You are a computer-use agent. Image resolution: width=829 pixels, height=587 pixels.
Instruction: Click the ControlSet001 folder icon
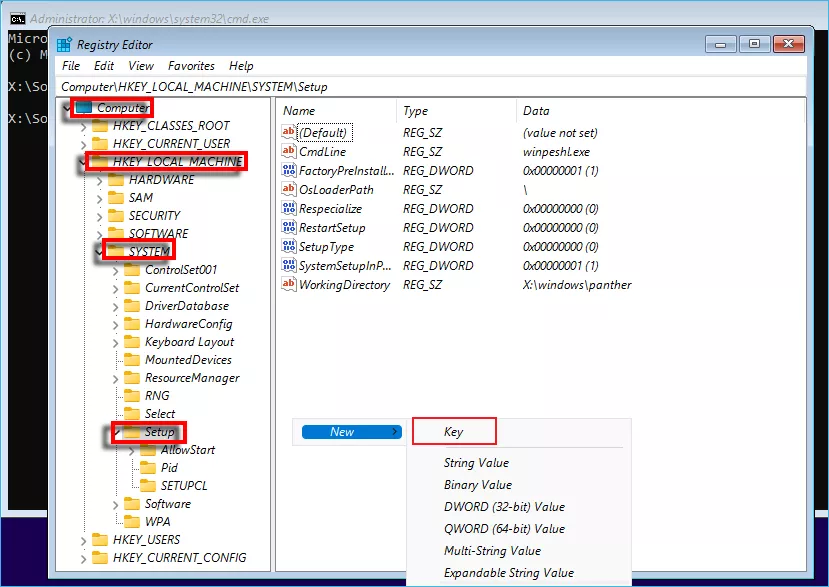(132, 270)
